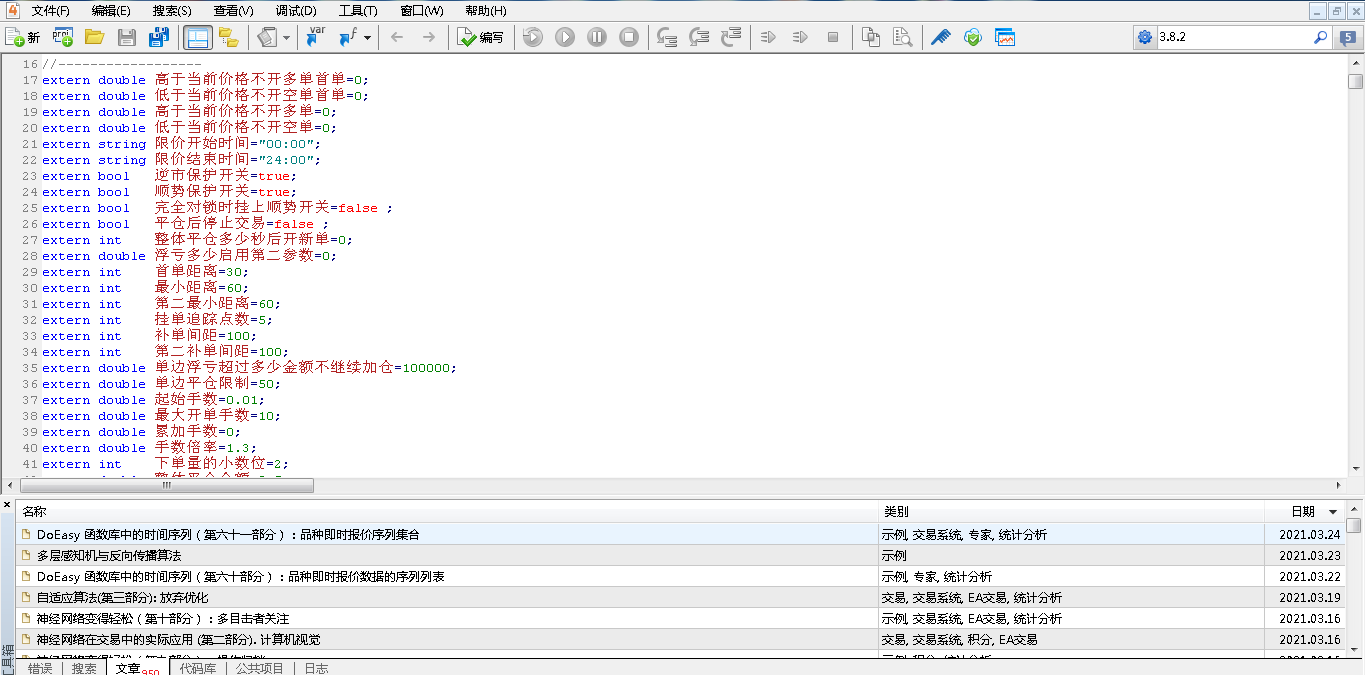1365x675 pixels.
Task: Click the magnifier icon in the search box
Action: tap(1321, 37)
